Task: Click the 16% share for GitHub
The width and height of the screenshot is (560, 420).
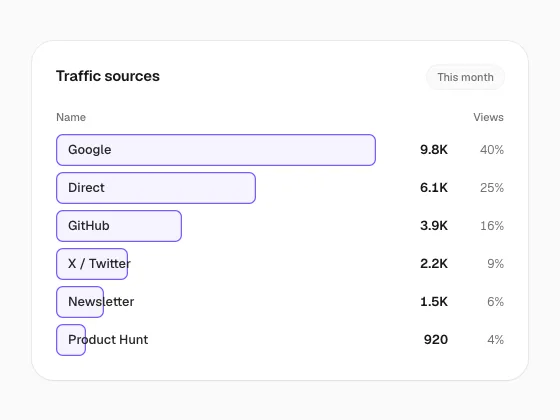Action: point(492,226)
